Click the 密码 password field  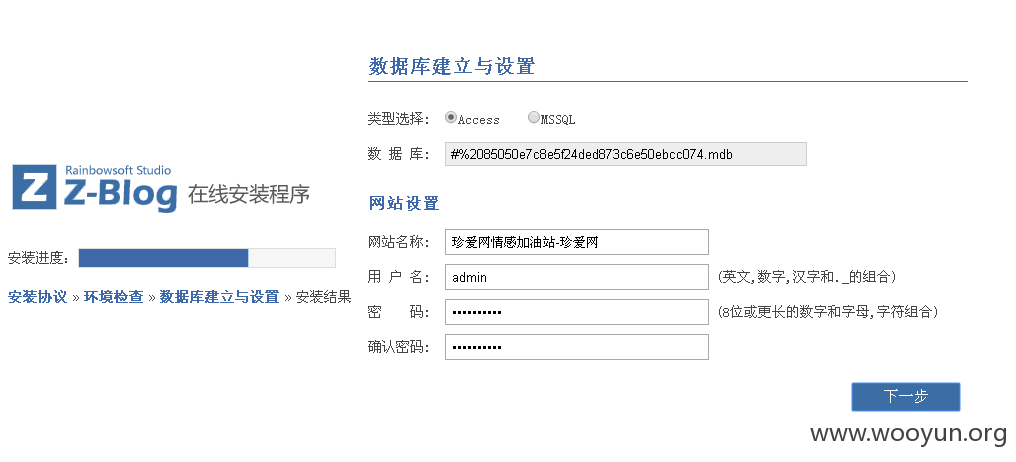coord(576,312)
